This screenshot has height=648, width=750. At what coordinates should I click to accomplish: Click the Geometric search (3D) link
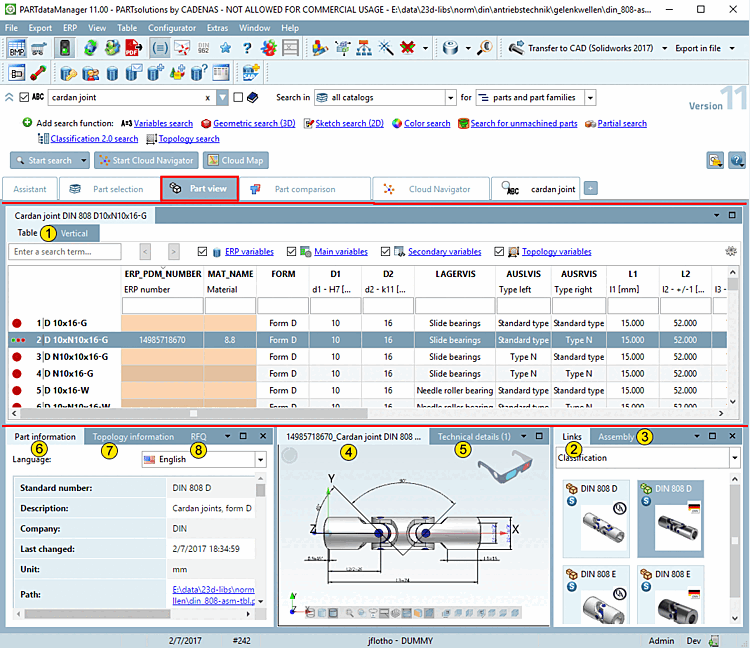pos(253,123)
